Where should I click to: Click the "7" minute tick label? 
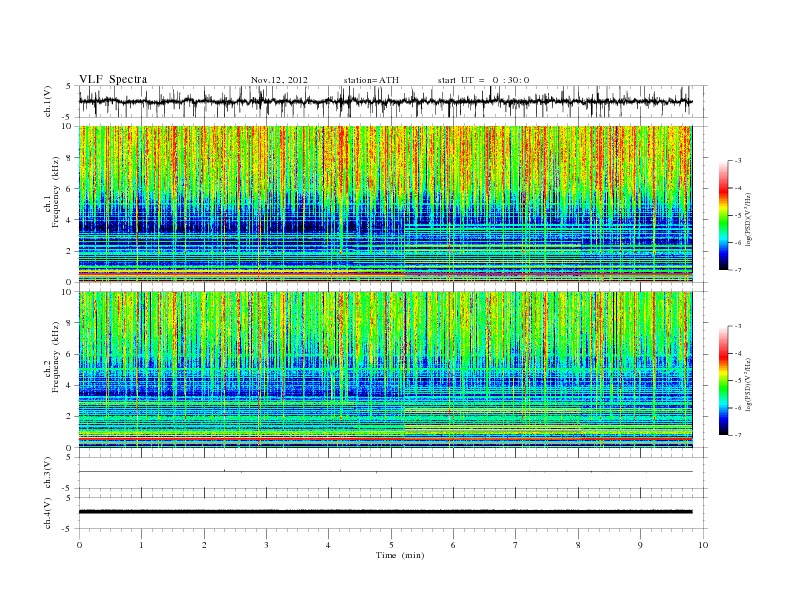point(516,545)
